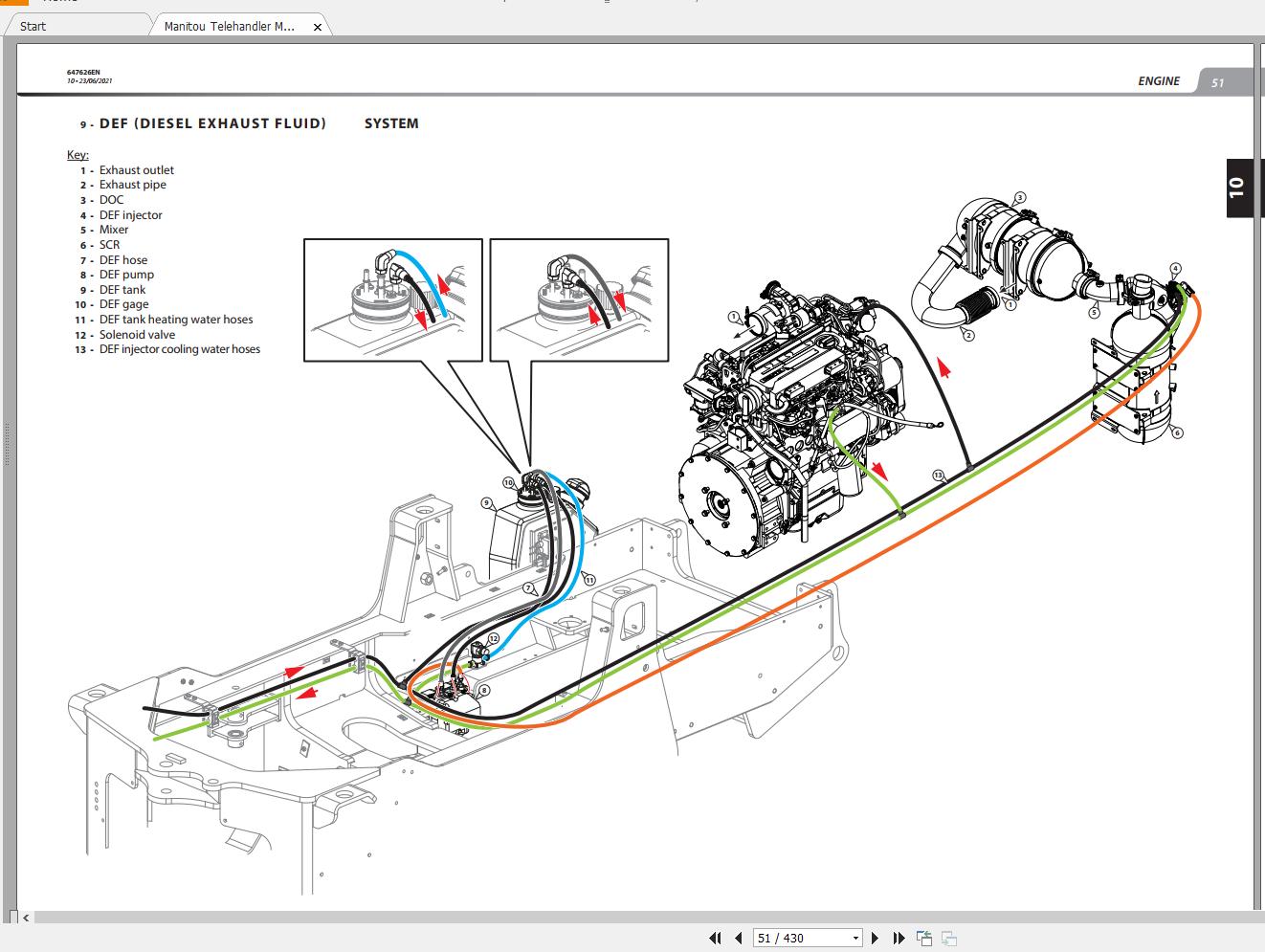Go forward to the next view

coord(950,938)
